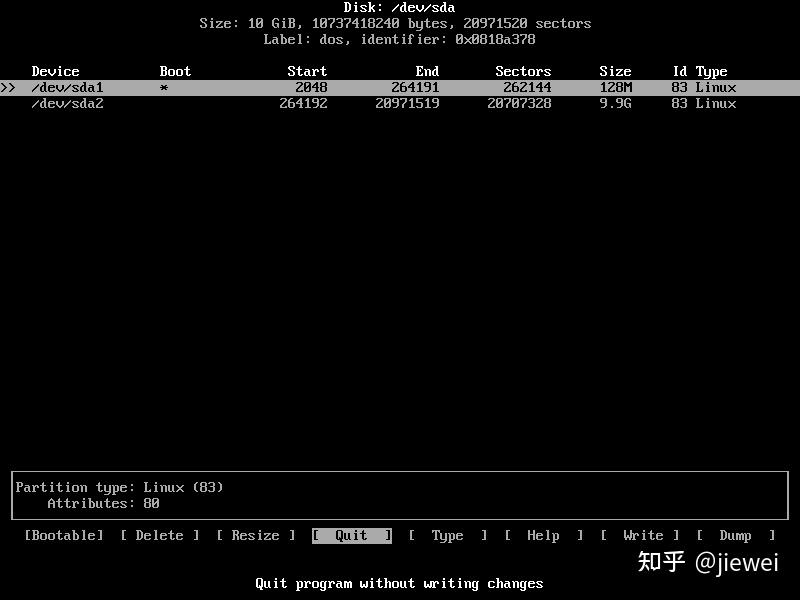Viewport: 800px width, 600px height.
Task: Open the Type option to change partition type
Action: [447, 535]
